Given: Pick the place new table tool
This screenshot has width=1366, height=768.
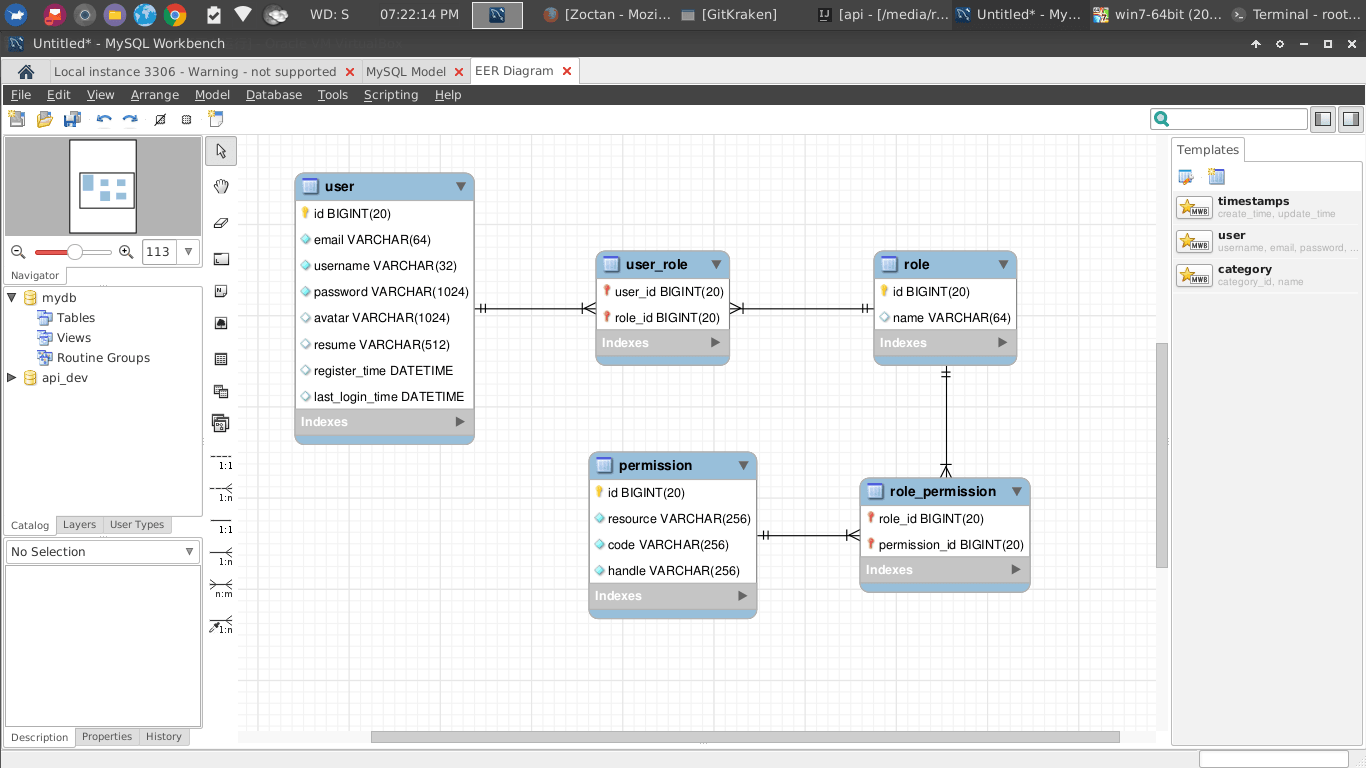Looking at the screenshot, I should [x=221, y=359].
